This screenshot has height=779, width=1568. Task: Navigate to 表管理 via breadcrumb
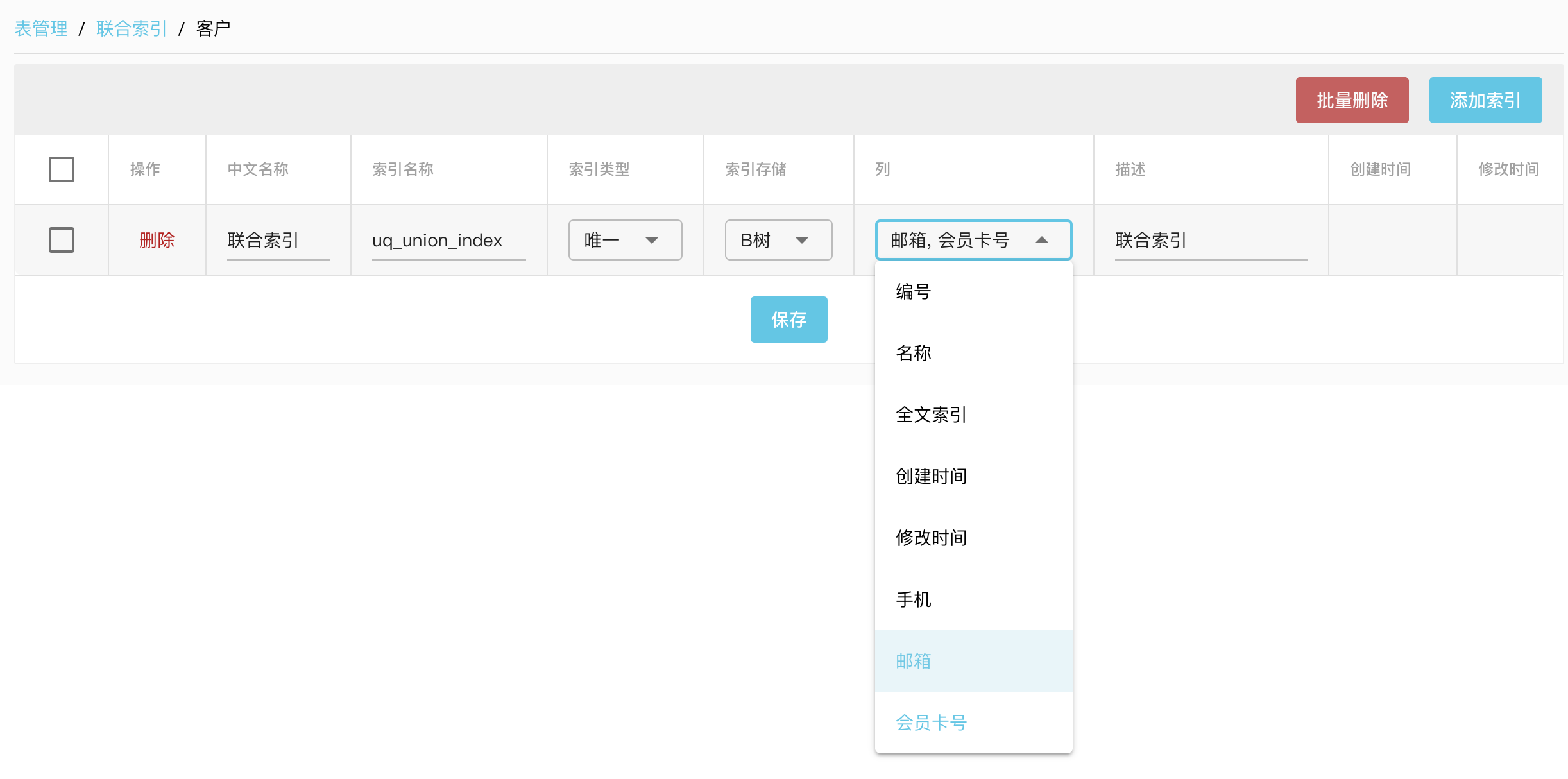pos(40,27)
